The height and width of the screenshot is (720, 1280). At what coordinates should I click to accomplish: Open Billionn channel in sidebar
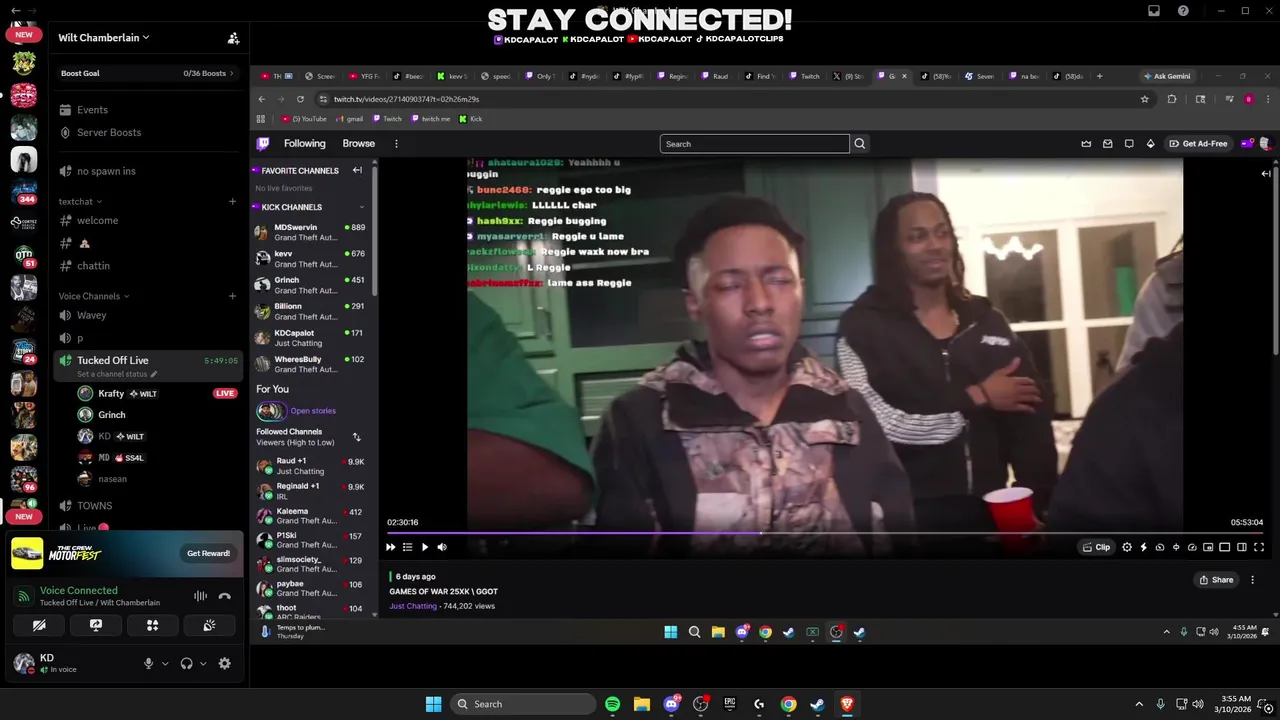(x=311, y=311)
